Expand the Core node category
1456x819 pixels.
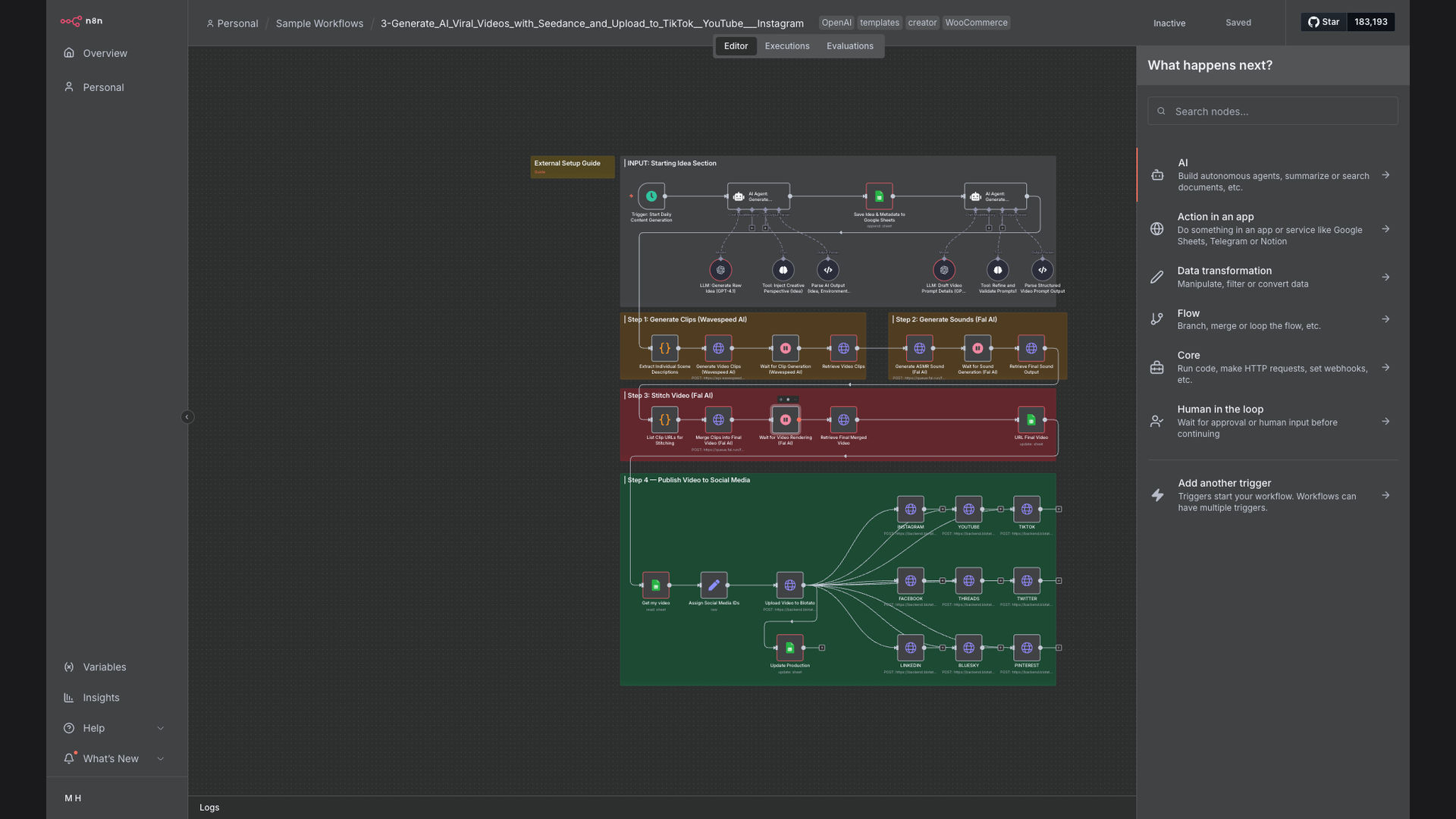point(1272,367)
